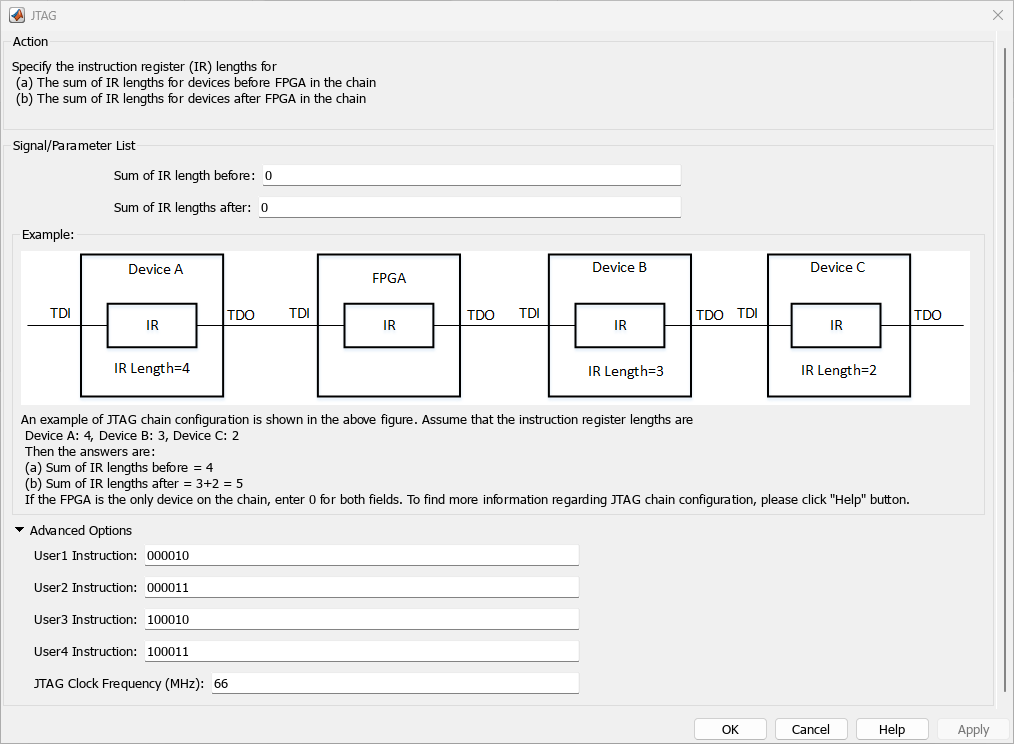The width and height of the screenshot is (1014, 744).
Task: Apply the current JTAG settings
Action: 971,729
